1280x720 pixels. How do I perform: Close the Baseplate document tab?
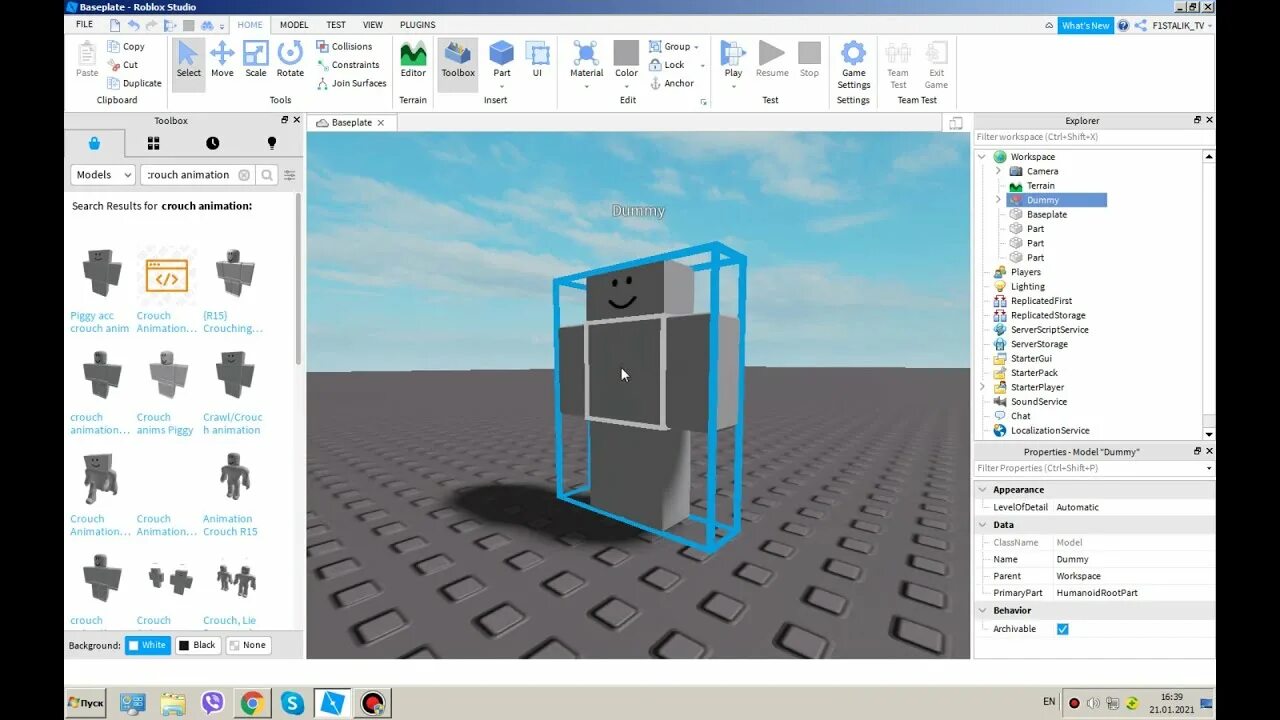[x=380, y=123]
